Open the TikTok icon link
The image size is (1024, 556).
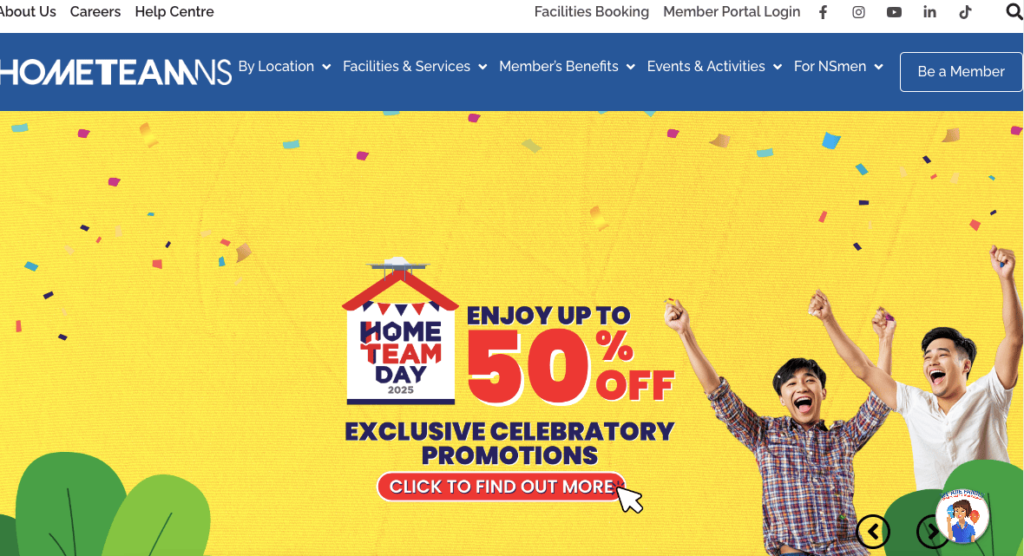[965, 12]
